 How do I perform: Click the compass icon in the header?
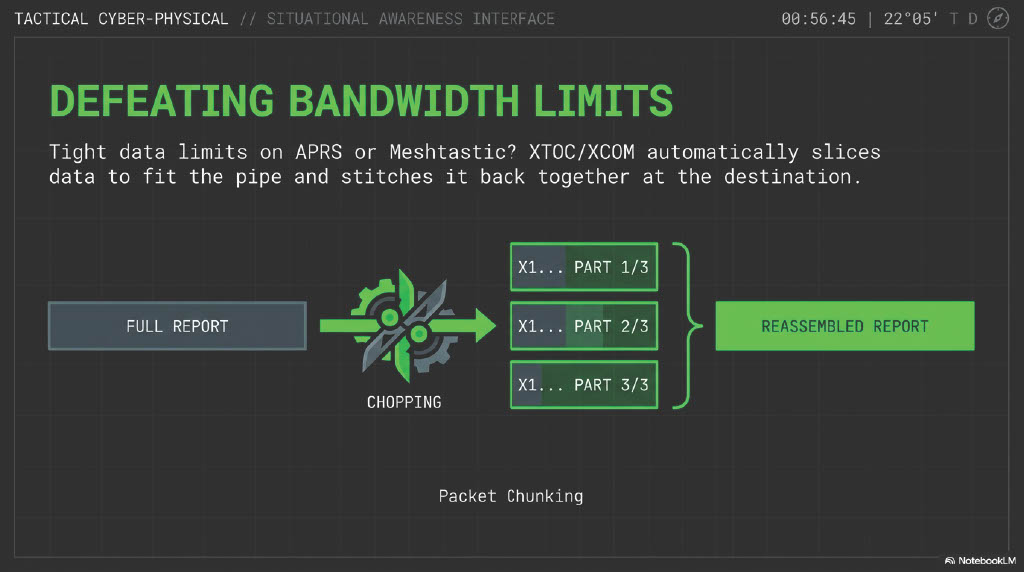[997, 19]
